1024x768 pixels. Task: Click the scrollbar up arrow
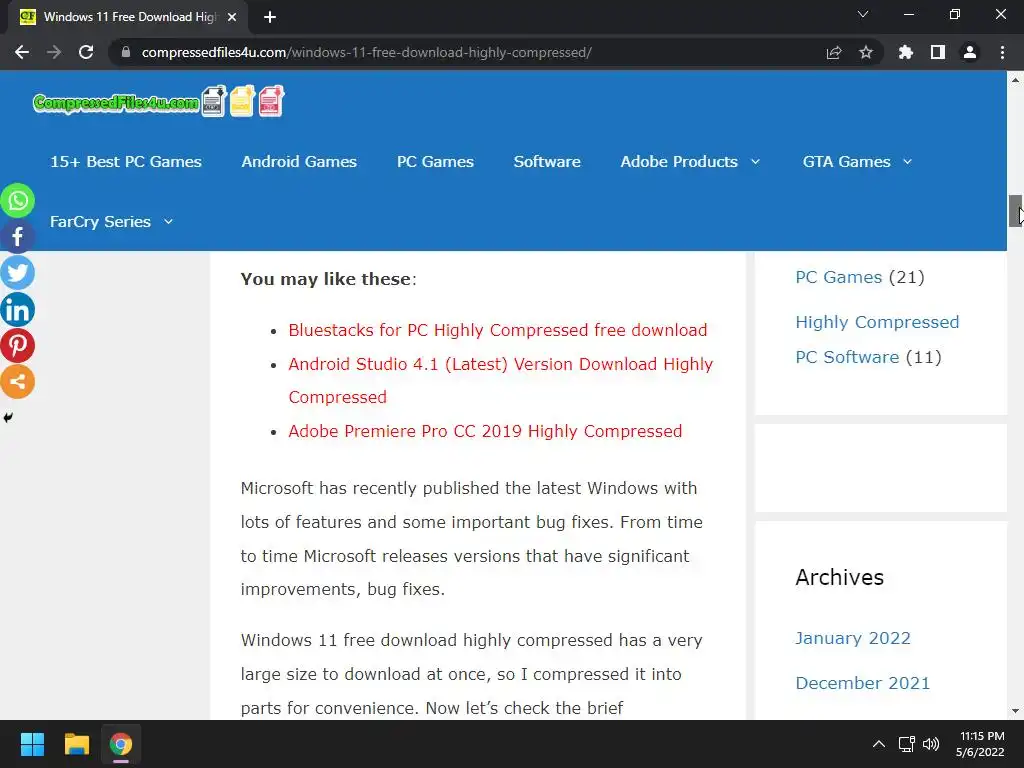coord(1016,80)
